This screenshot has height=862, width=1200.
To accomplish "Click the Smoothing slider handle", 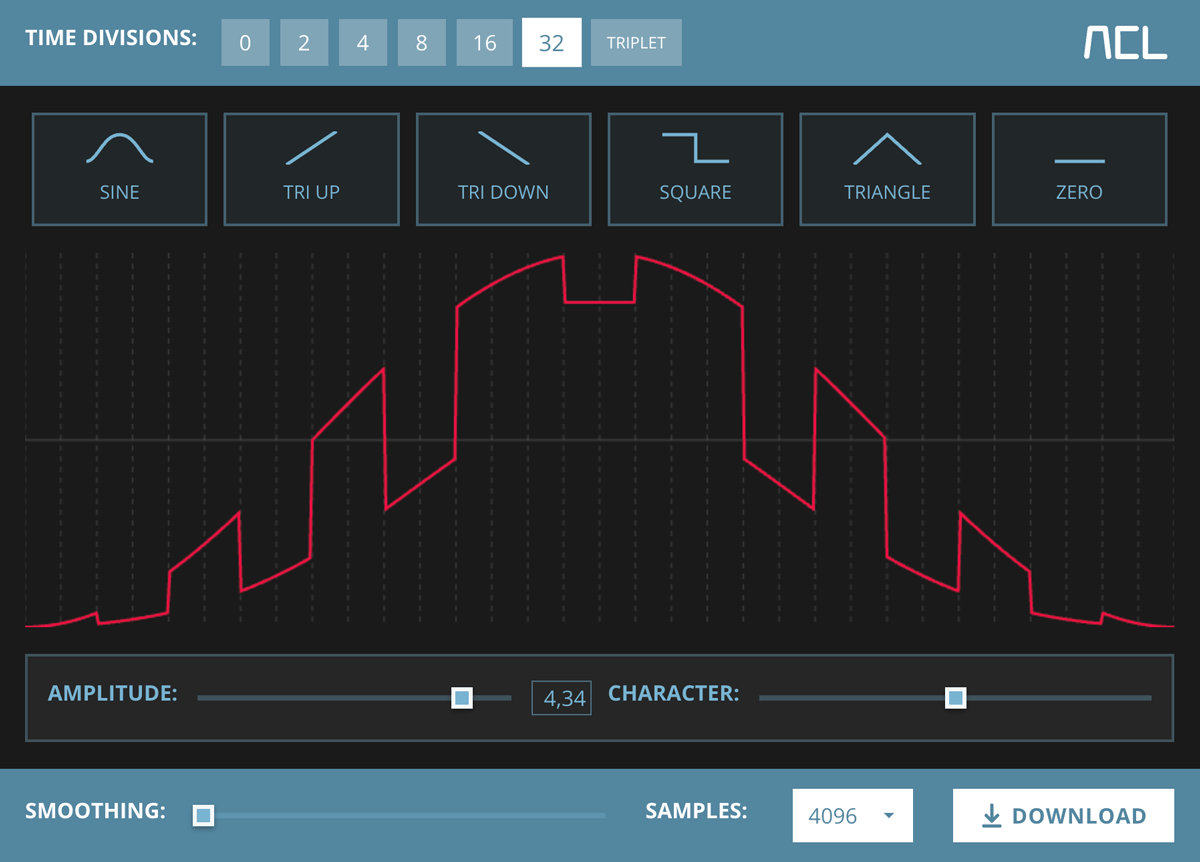I will (203, 816).
